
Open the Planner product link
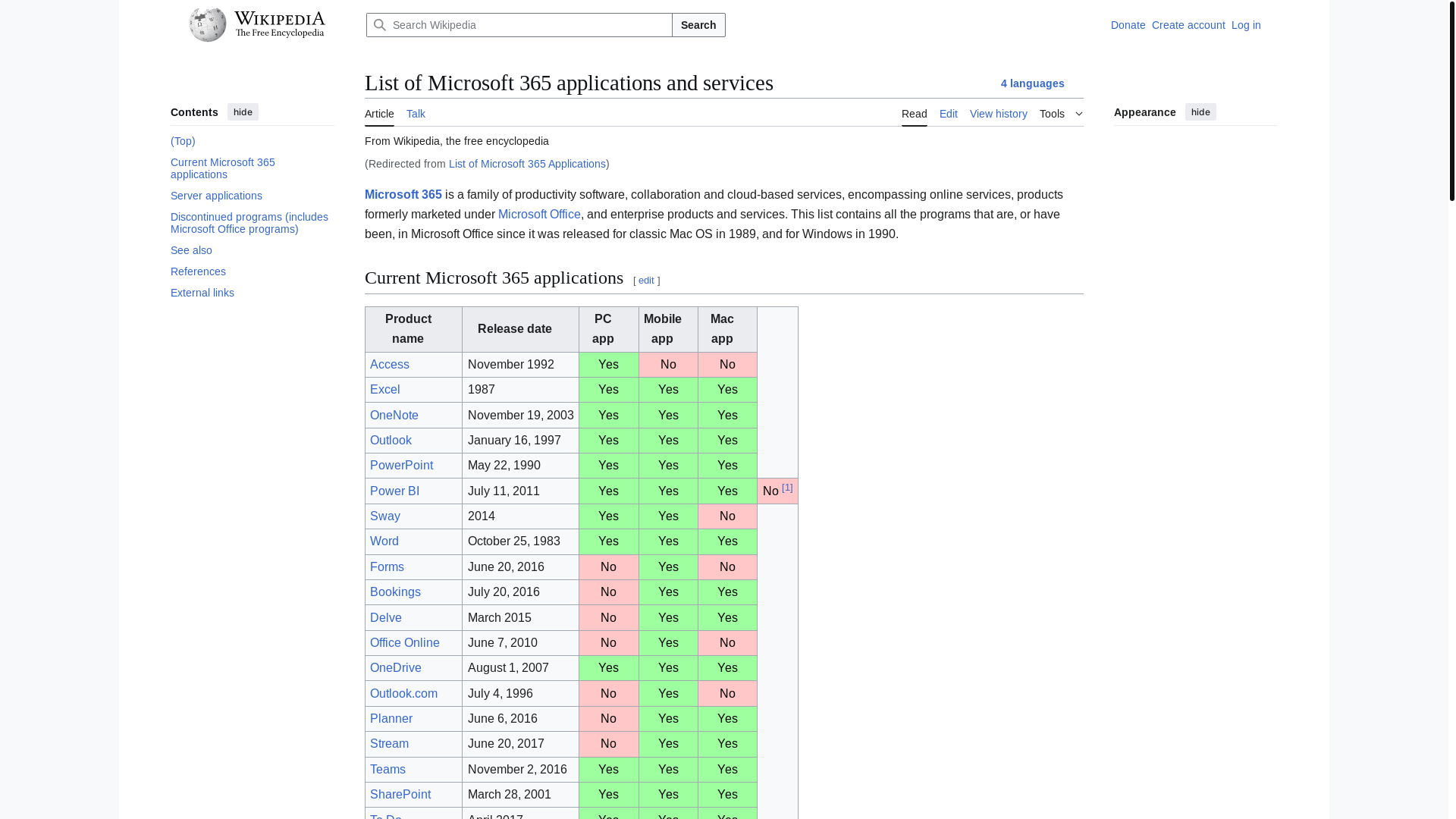[391, 719]
